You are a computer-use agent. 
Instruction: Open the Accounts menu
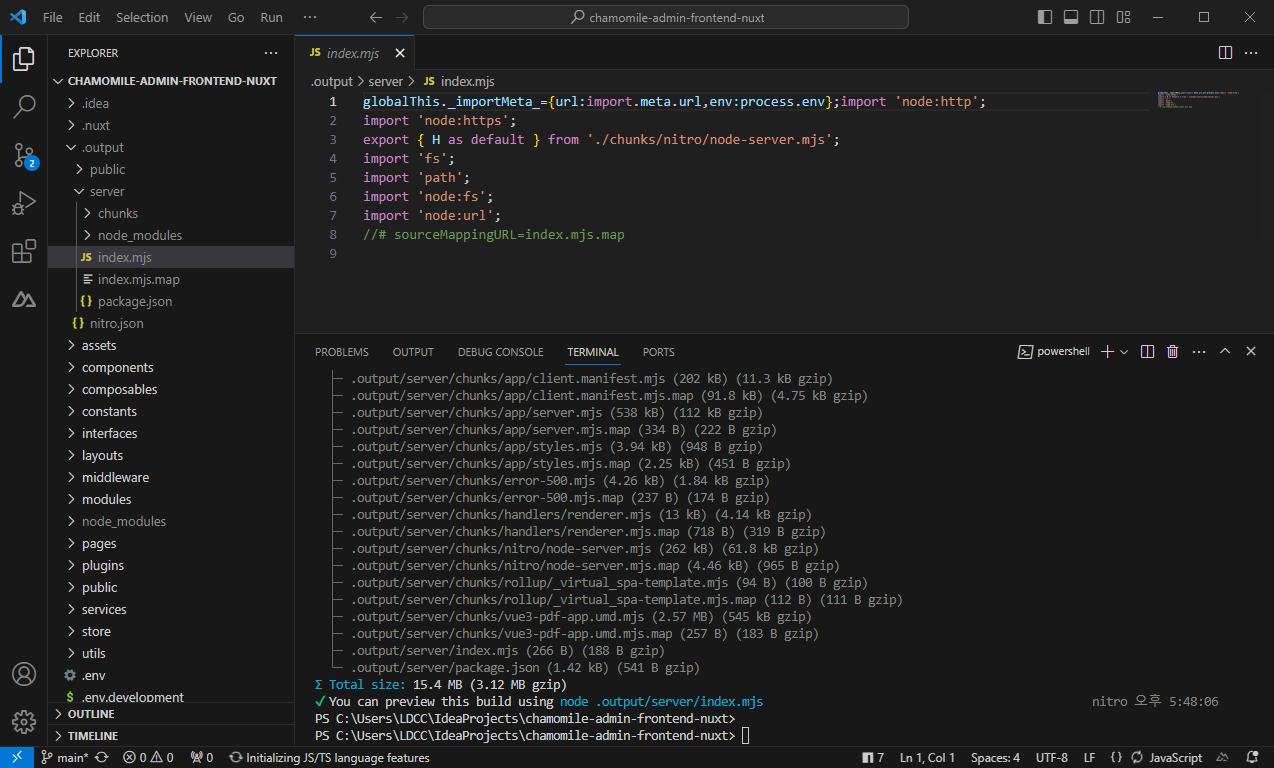pyautogui.click(x=24, y=674)
